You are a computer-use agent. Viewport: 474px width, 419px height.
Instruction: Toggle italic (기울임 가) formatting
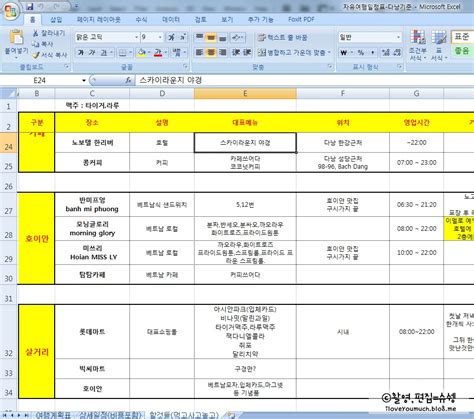pyautogui.click(x=92, y=52)
